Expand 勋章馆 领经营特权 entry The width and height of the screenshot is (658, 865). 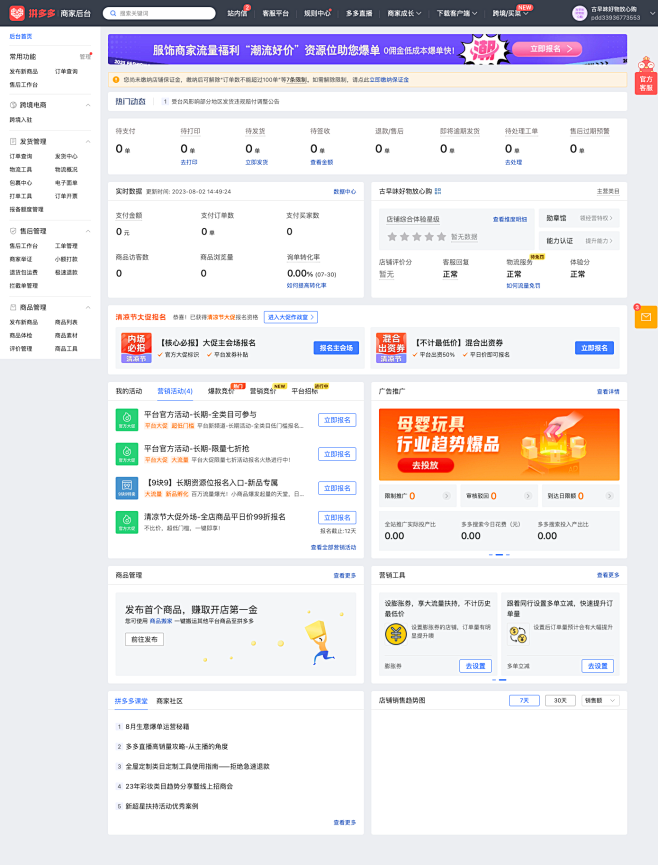click(579, 218)
